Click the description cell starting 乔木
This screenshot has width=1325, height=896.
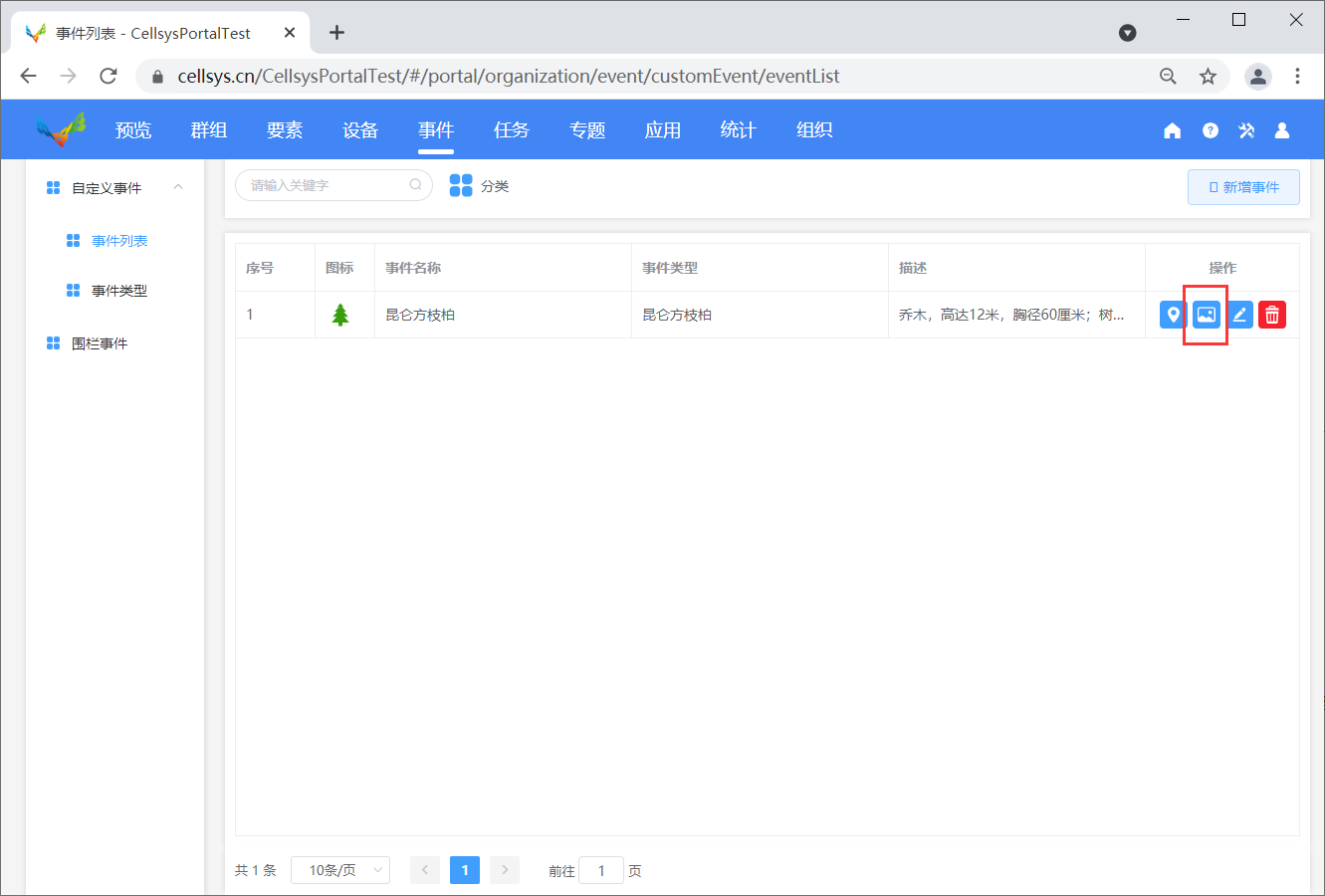[1011, 315]
